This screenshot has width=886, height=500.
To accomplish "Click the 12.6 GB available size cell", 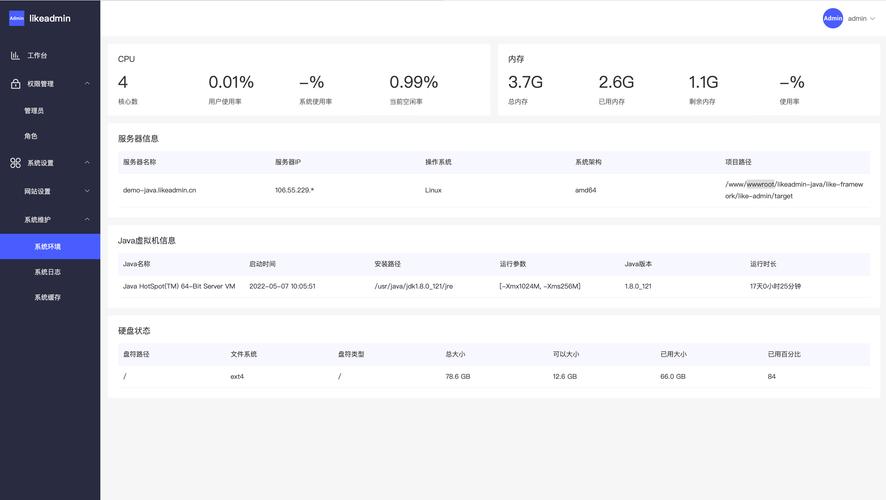I will [x=565, y=376].
